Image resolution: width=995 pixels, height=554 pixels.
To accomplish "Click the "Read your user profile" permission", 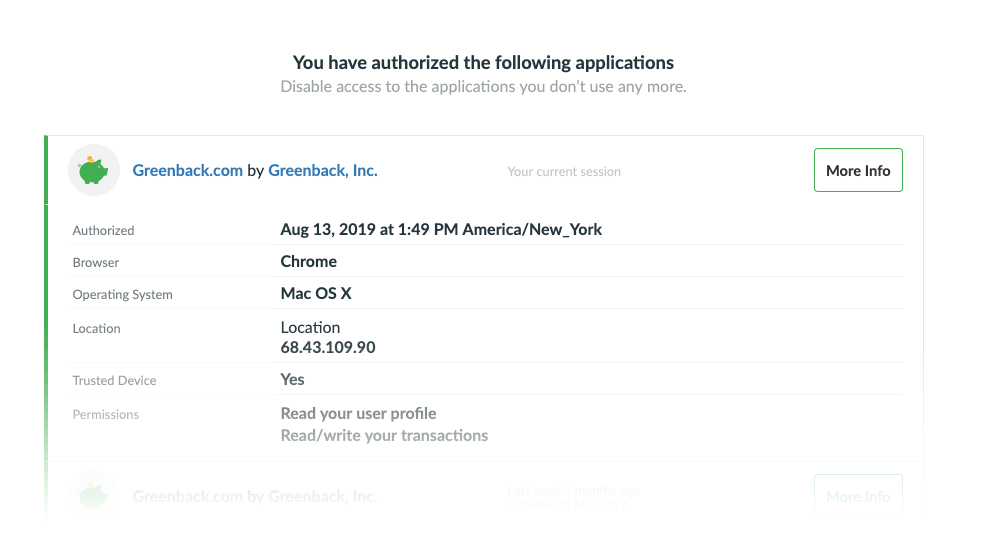I will coord(358,414).
